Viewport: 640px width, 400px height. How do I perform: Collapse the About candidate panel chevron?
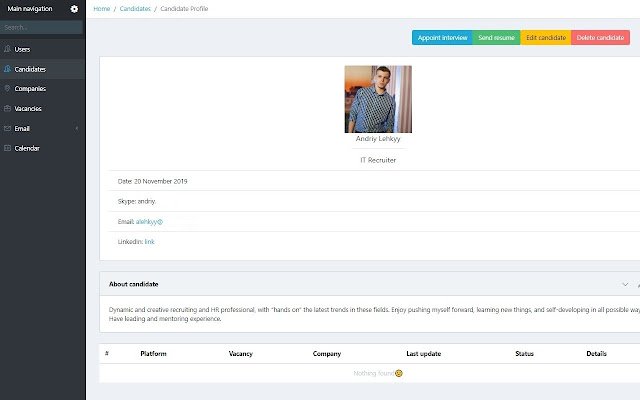625,284
